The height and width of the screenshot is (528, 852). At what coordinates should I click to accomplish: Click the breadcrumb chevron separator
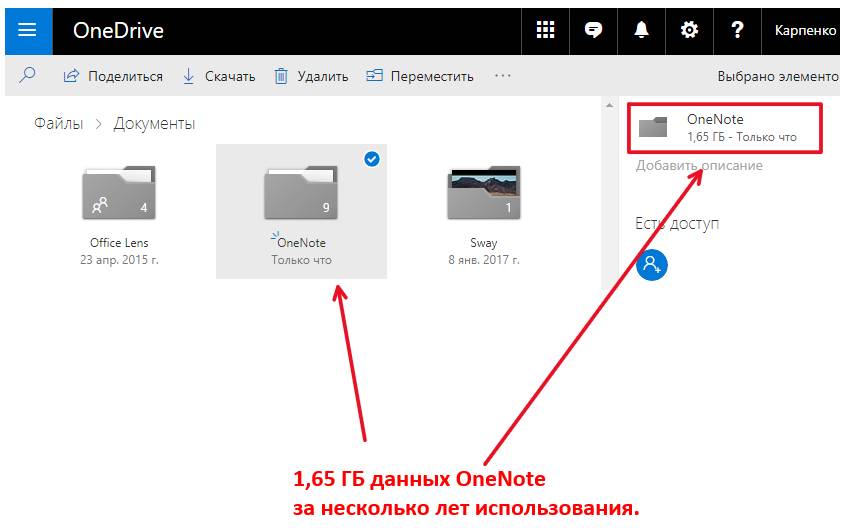click(98, 124)
